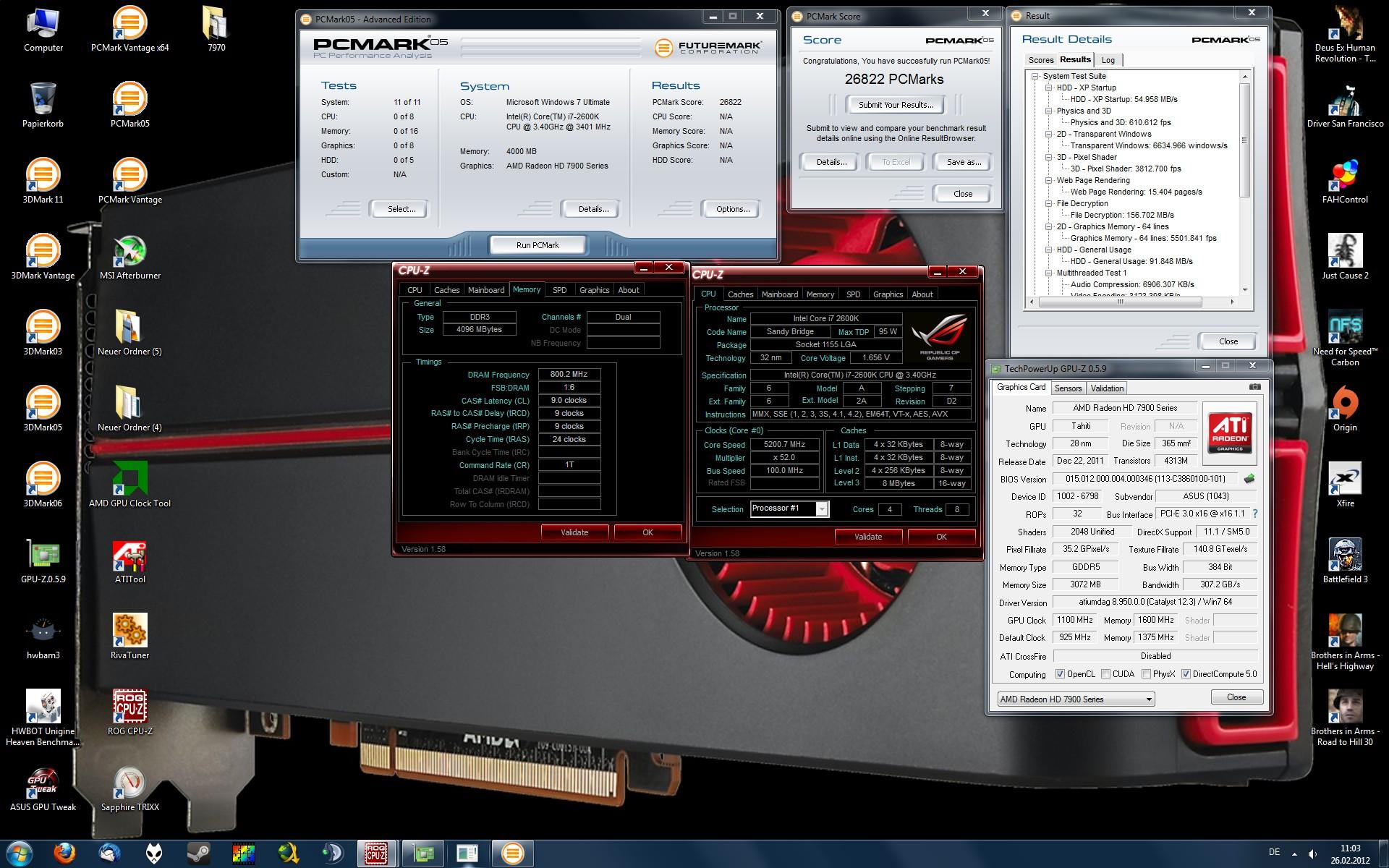Open the ATITool desktop shortcut
The height and width of the screenshot is (868, 1389).
[x=130, y=561]
